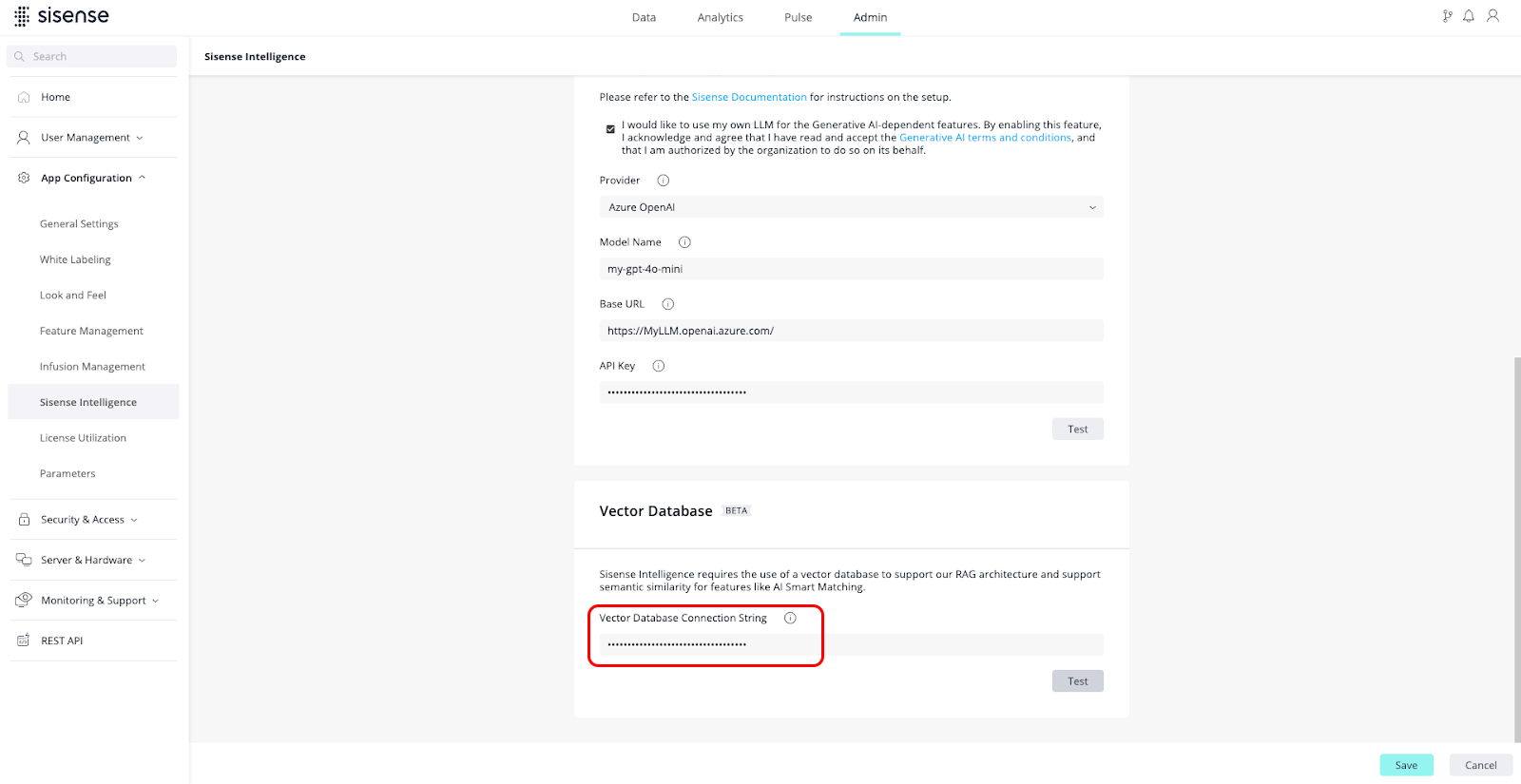1521x784 pixels.
Task: Click the notifications bell icon
Action: pos(1469,16)
